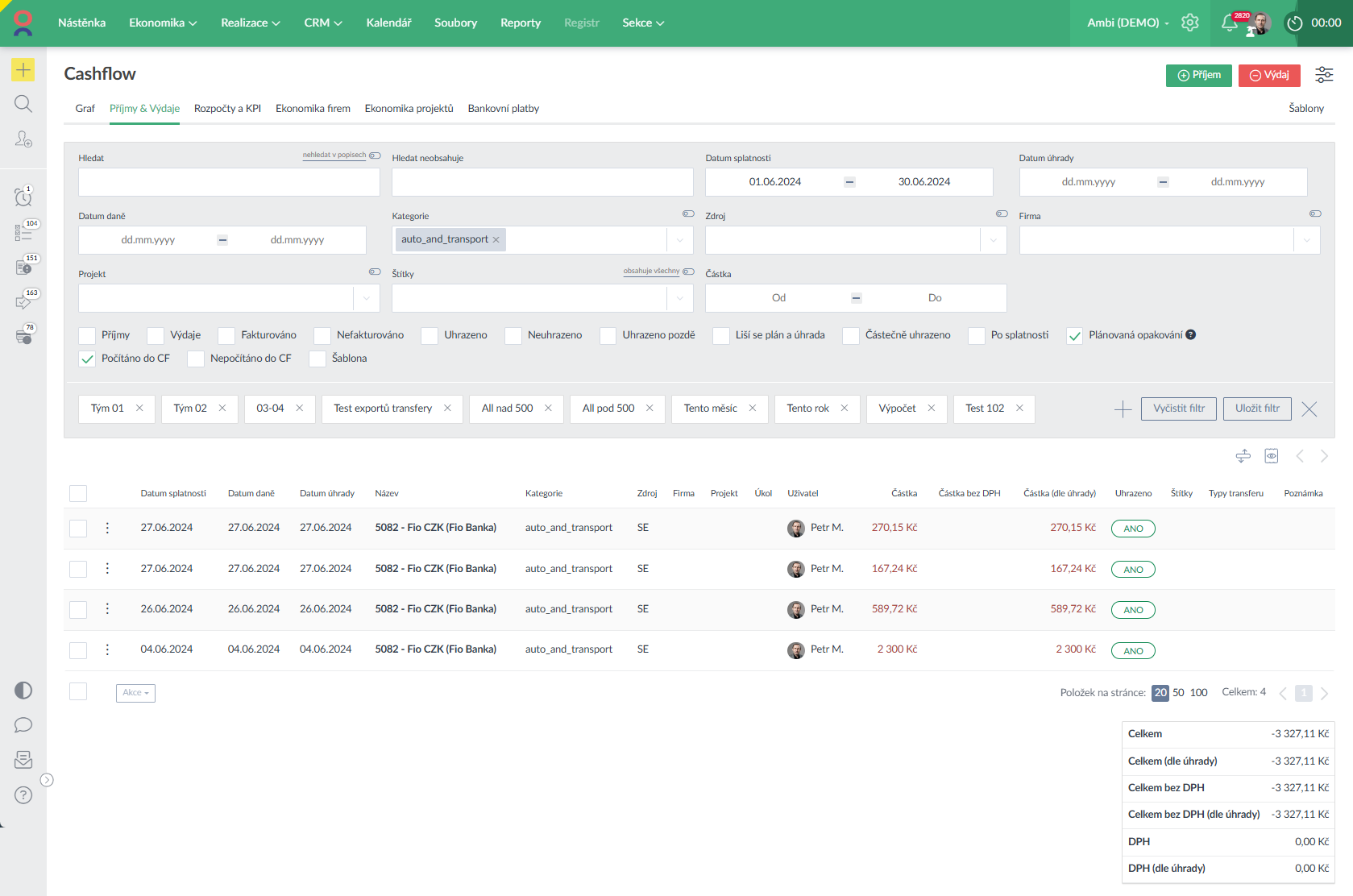Toggle dark mode contrast icon in sidebar
This screenshot has height=896, width=1353.
23,691
